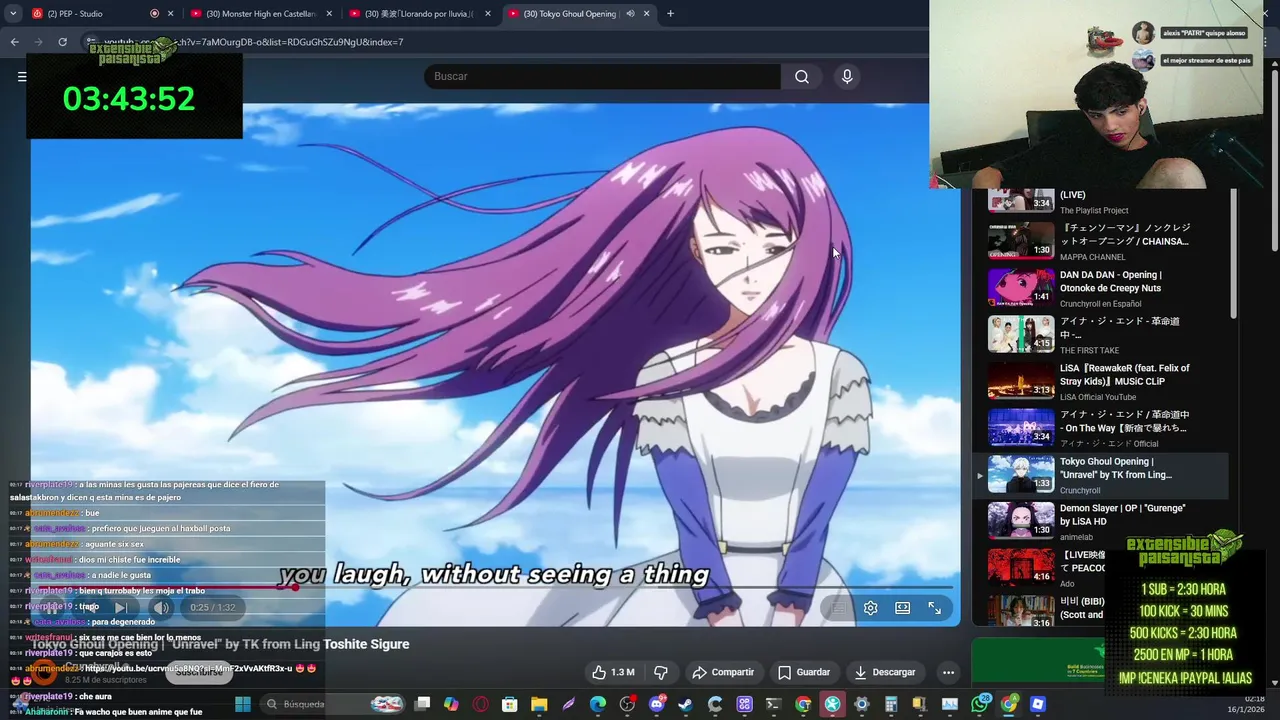Click the taskbar Búsqueda search box
Screen dimensions: 1280x720
point(334,704)
